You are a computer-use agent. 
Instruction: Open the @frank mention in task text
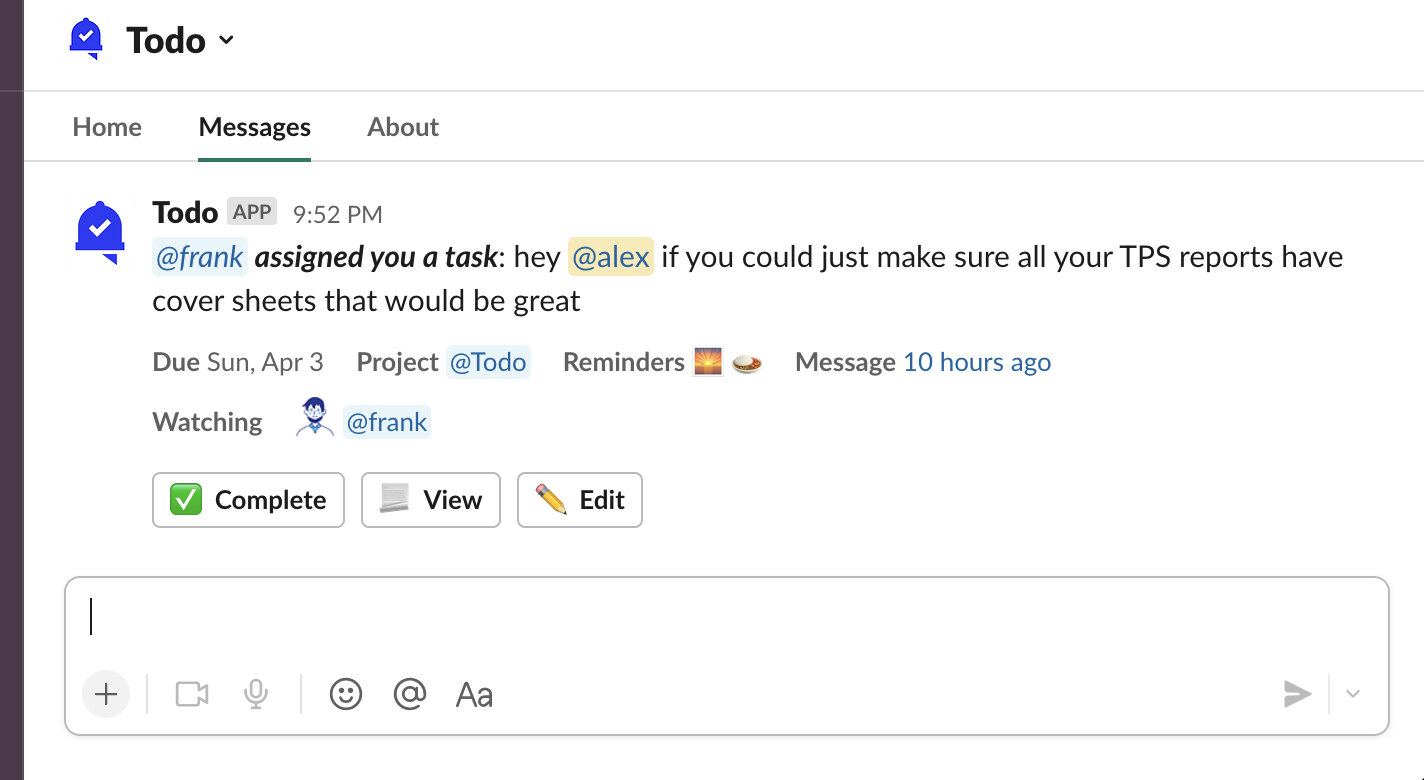click(x=200, y=257)
